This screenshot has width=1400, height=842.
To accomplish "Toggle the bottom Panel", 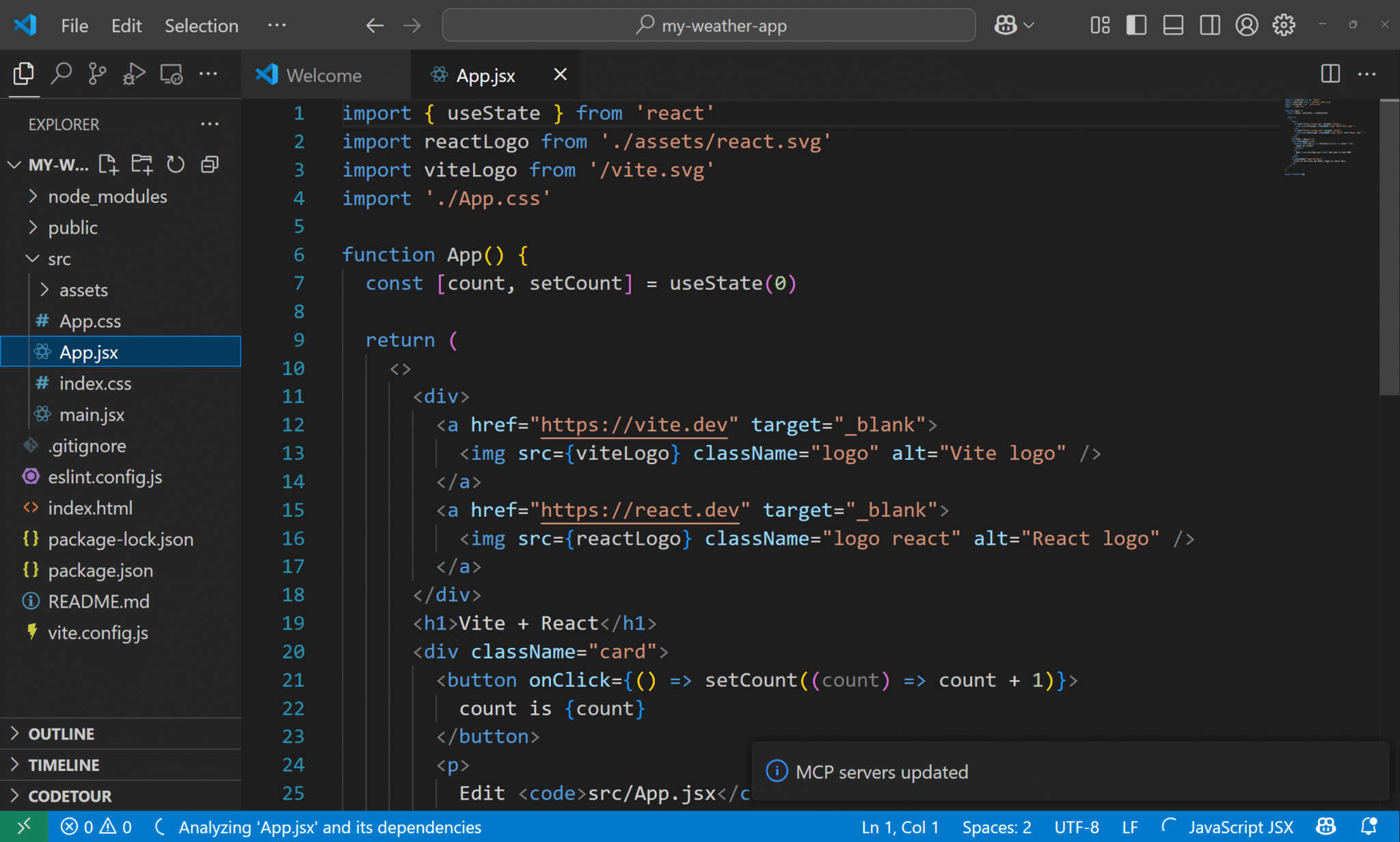I will pyautogui.click(x=1173, y=25).
